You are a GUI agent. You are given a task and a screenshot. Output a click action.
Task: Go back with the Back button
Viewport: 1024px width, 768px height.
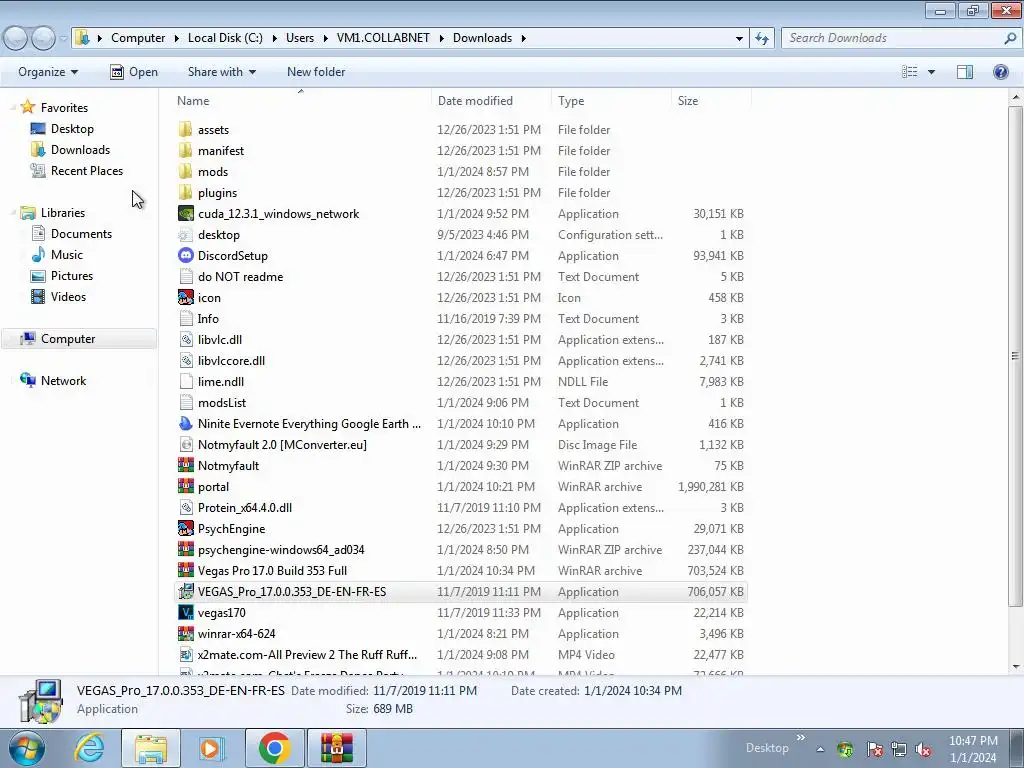[x=15, y=38]
